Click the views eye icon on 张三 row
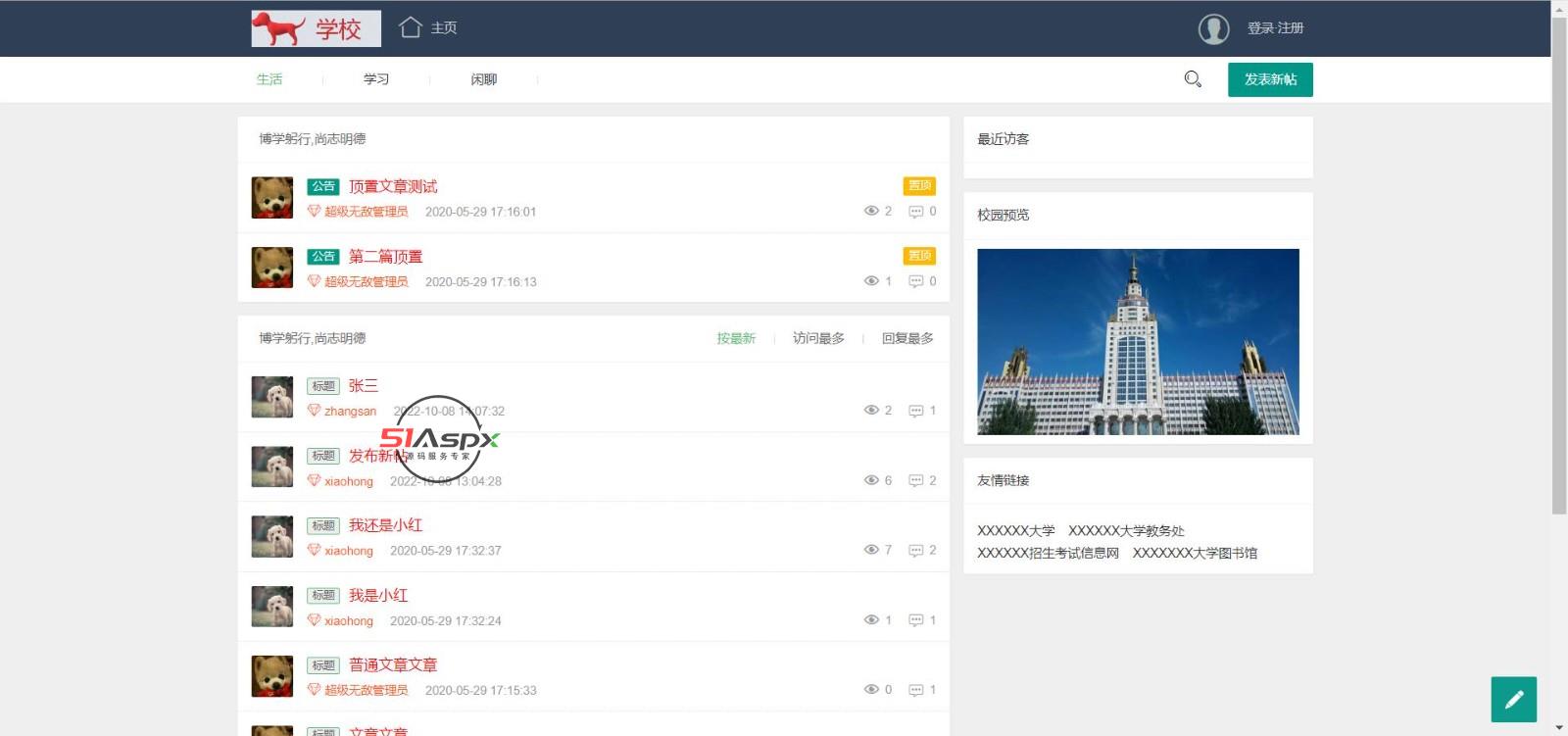The height and width of the screenshot is (736, 1568). (871, 410)
